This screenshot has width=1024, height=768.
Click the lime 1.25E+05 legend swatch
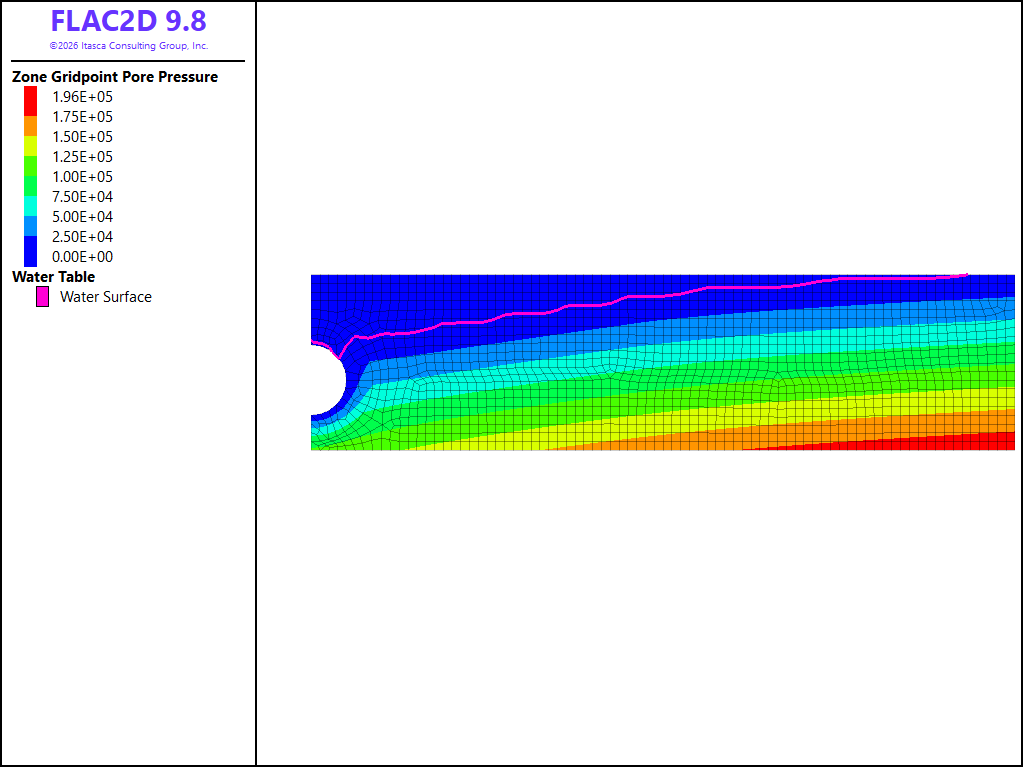(31, 166)
